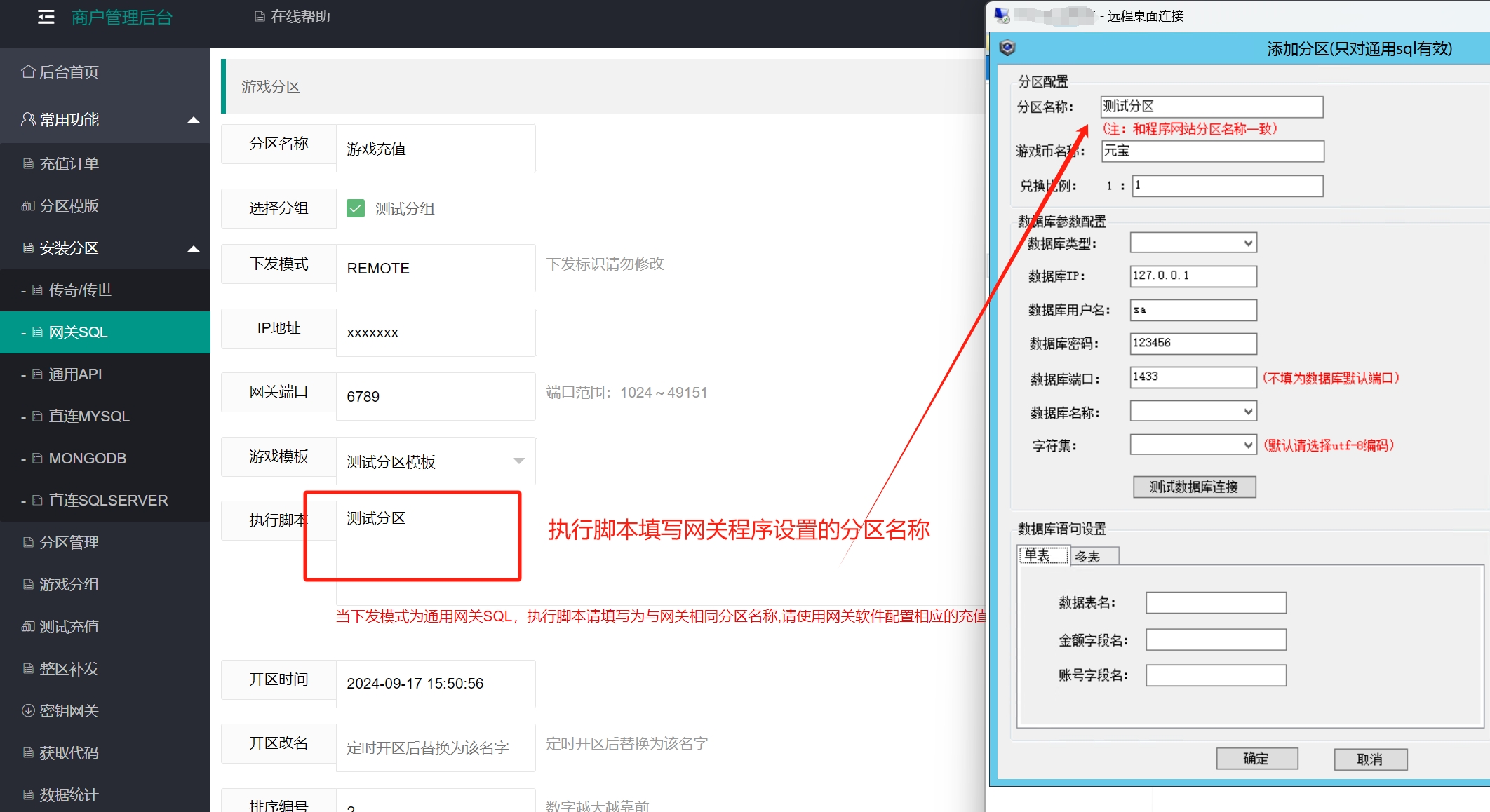Click the icon beside 游戏分组
The height and width of the screenshot is (812, 1490).
[x=28, y=585]
